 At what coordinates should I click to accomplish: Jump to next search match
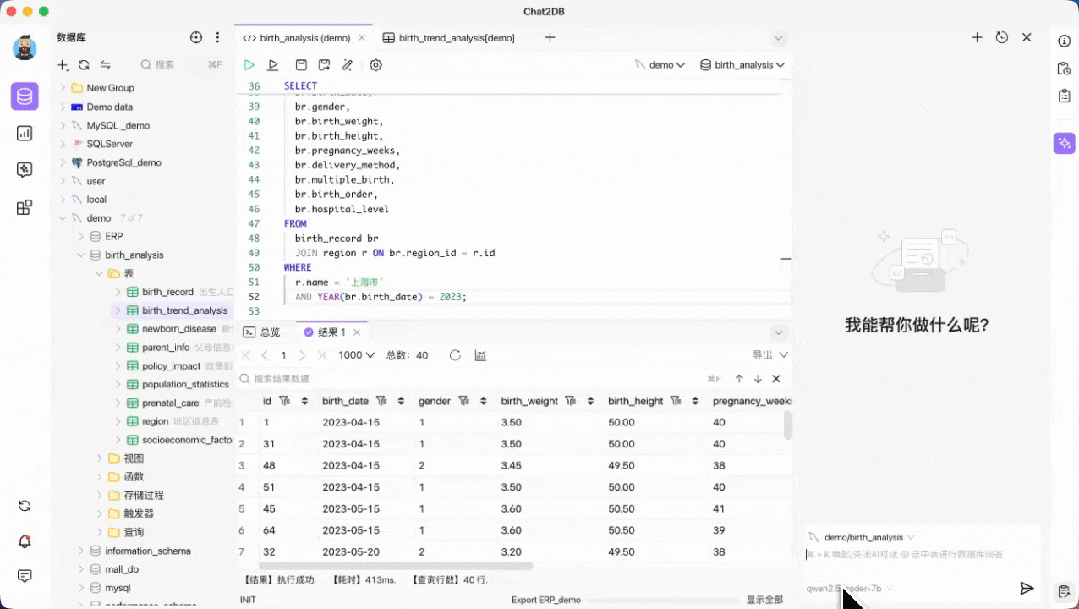(758, 378)
